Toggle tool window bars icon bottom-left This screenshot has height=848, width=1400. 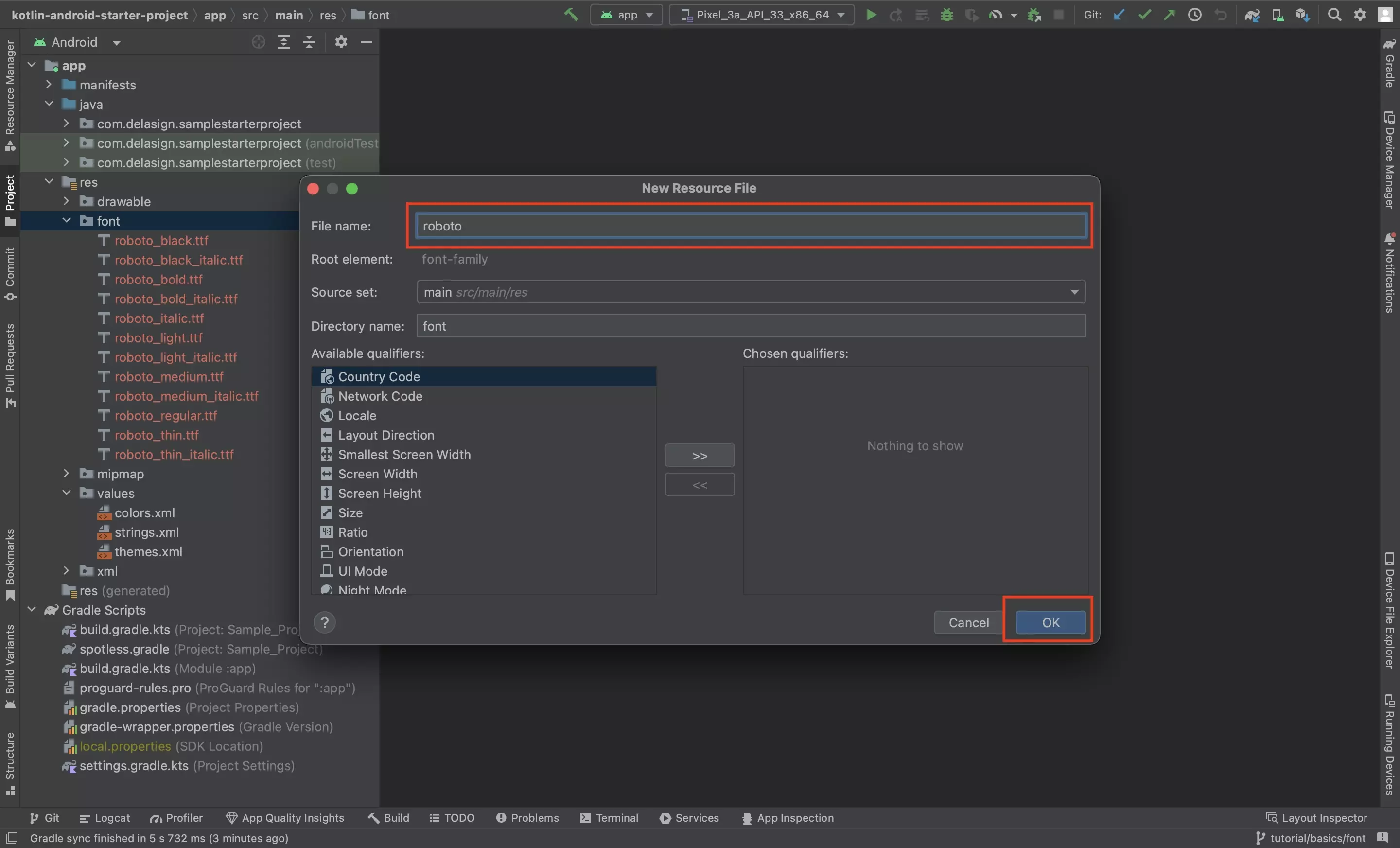tap(12, 838)
